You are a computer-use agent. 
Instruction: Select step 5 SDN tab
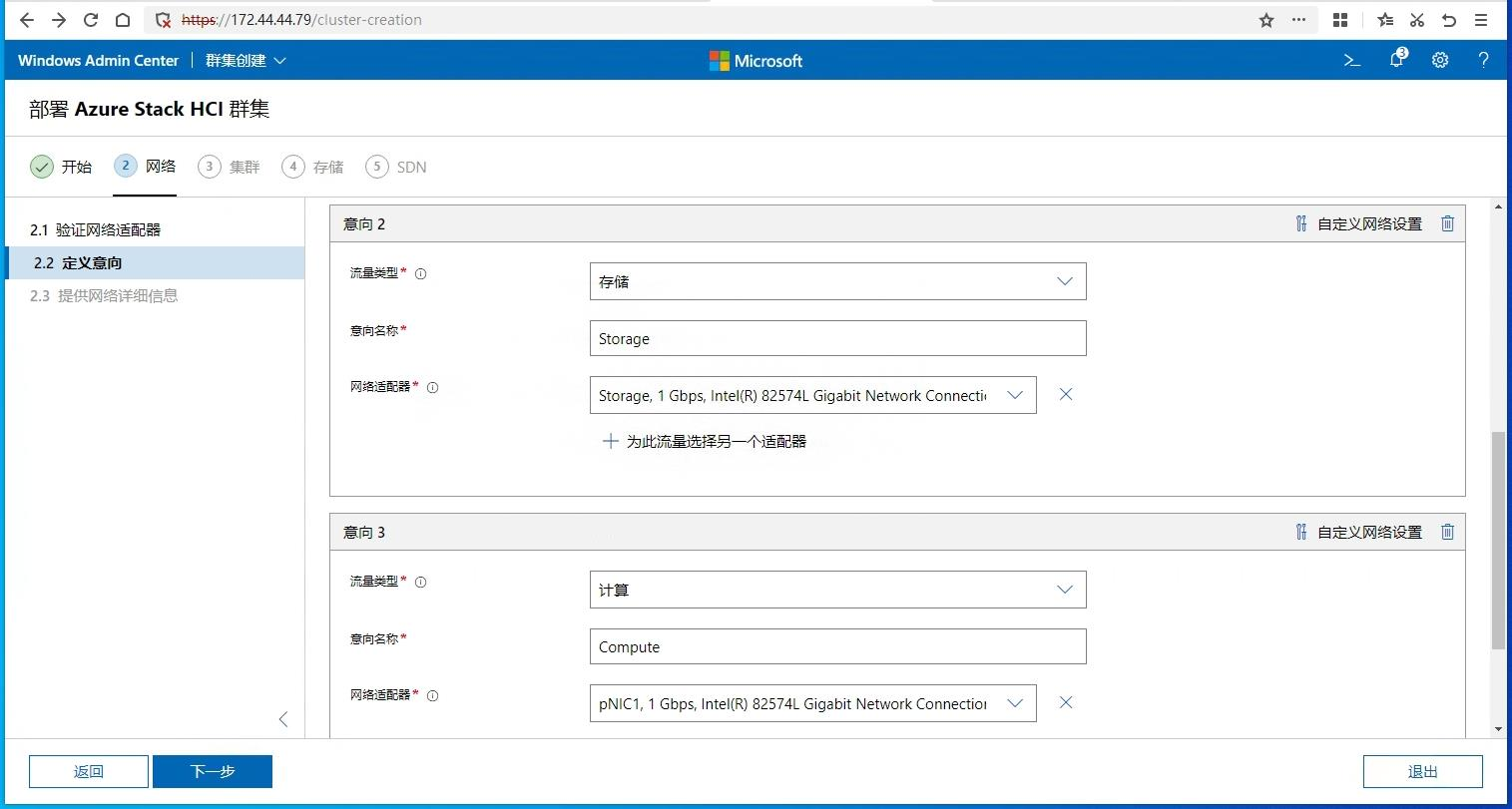click(x=396, y=167)
